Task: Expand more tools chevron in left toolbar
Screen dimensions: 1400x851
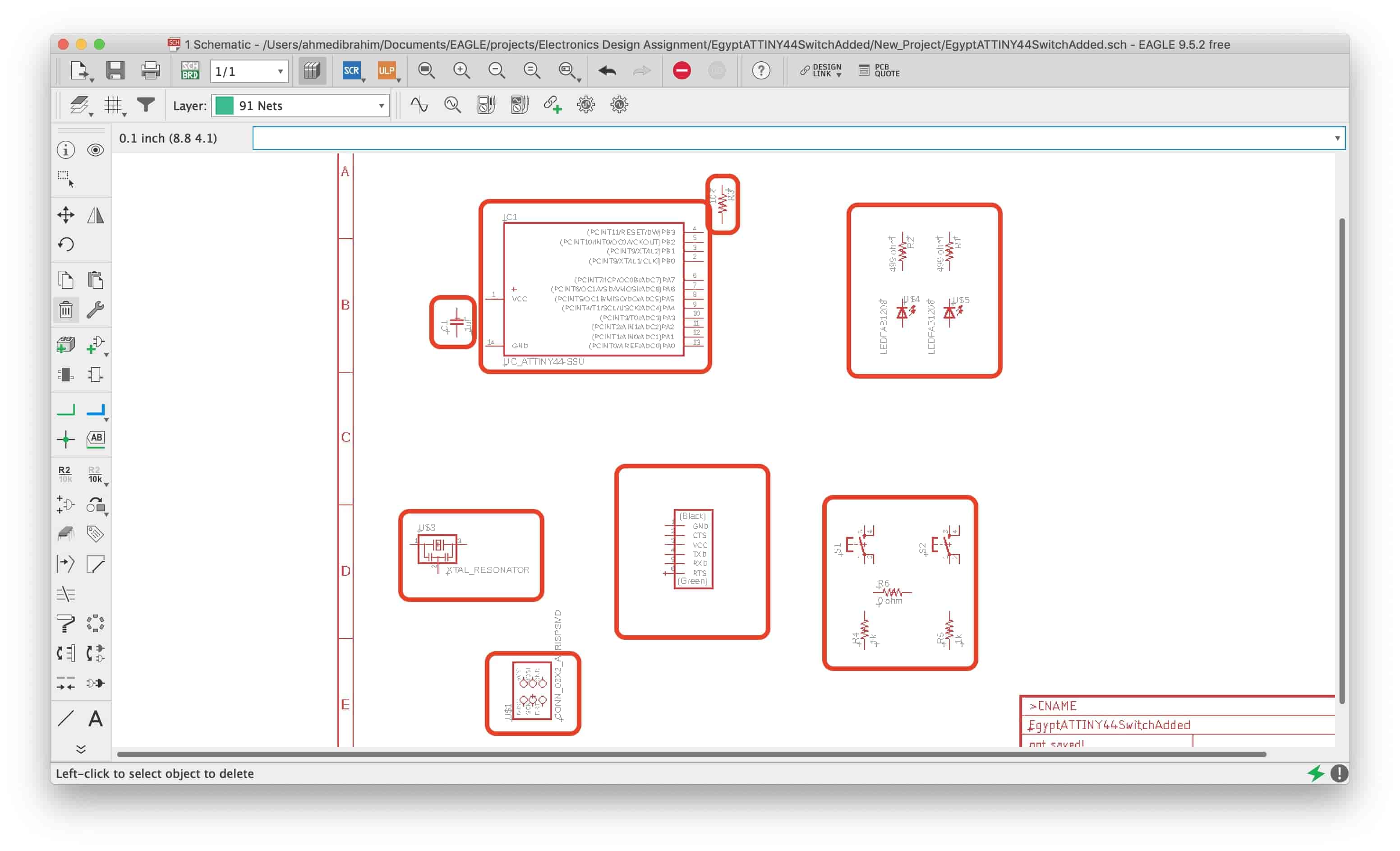Action: pos(81,749)
